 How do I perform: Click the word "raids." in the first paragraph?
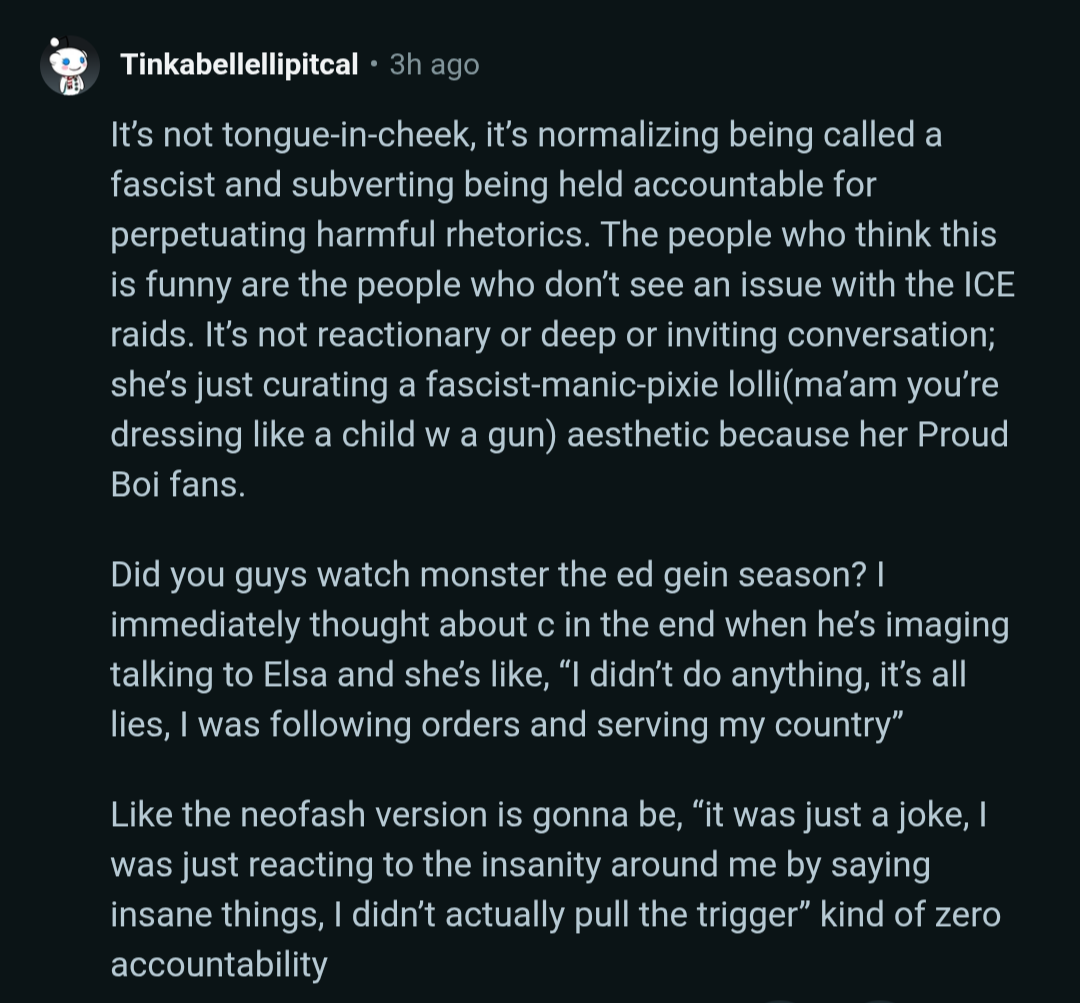pos(152,335)
